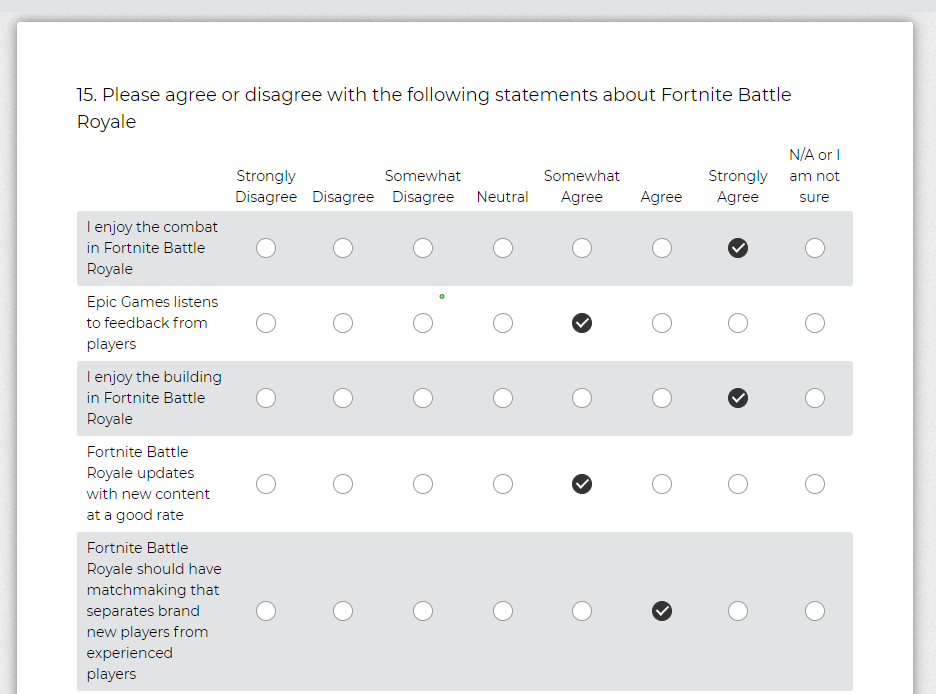936x694 pixels.
Task: Click checked Somewhat Agree for Epic Games feedback
Action: (582, 323)
